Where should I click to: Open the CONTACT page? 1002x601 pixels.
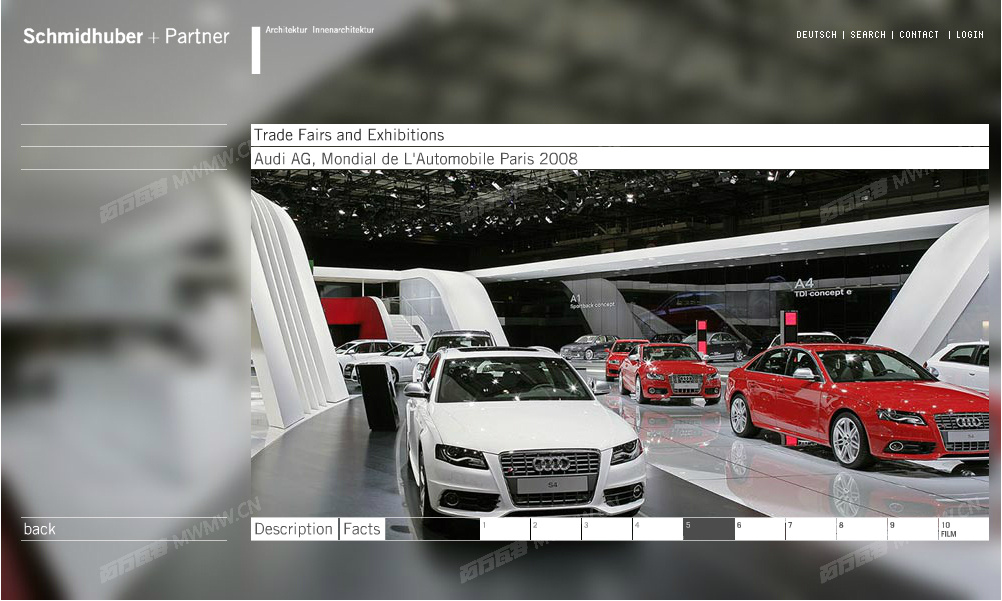coord(919,35)
